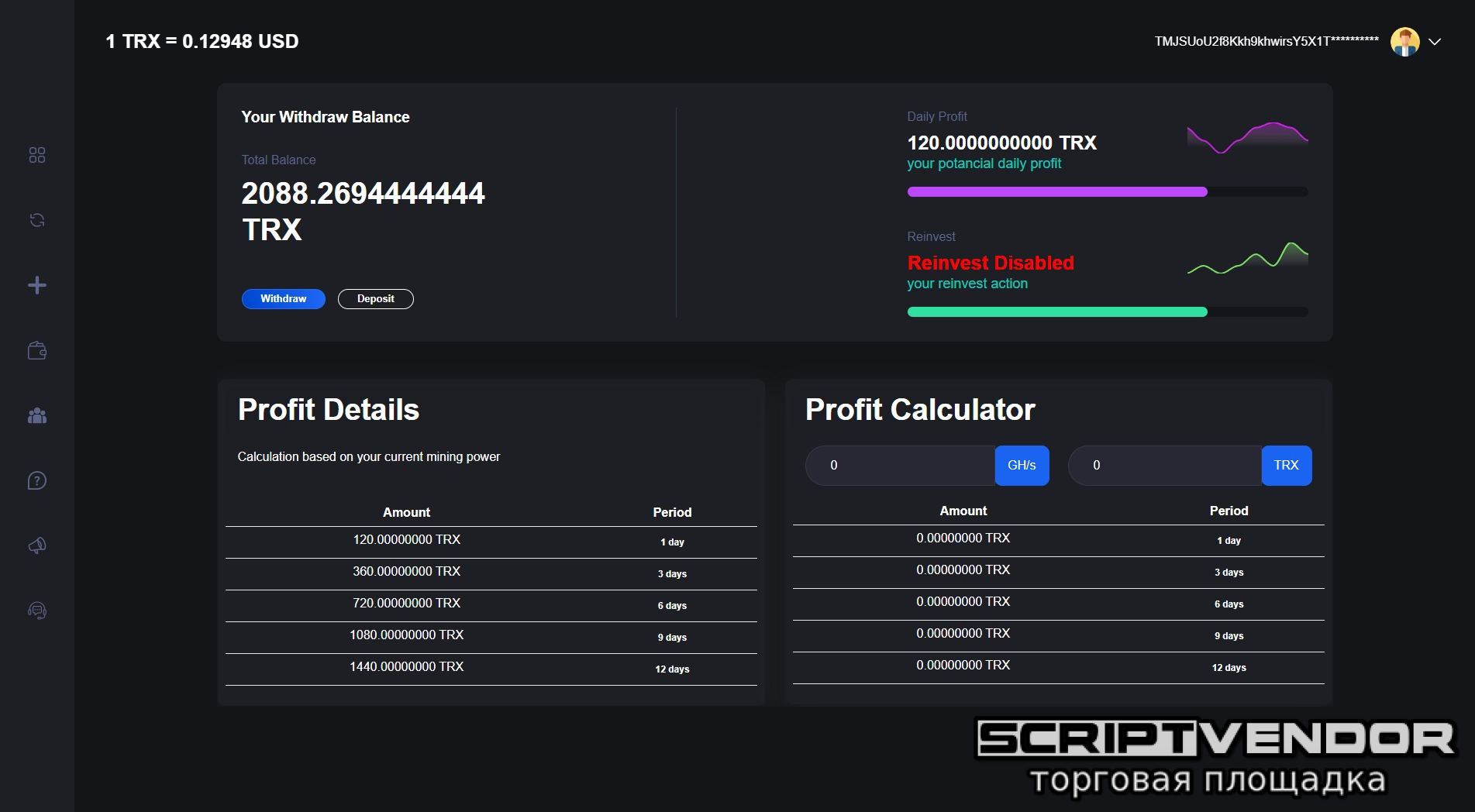
Task: Click 'Amount' header in Profit Details table
Action: coord(406,512)
